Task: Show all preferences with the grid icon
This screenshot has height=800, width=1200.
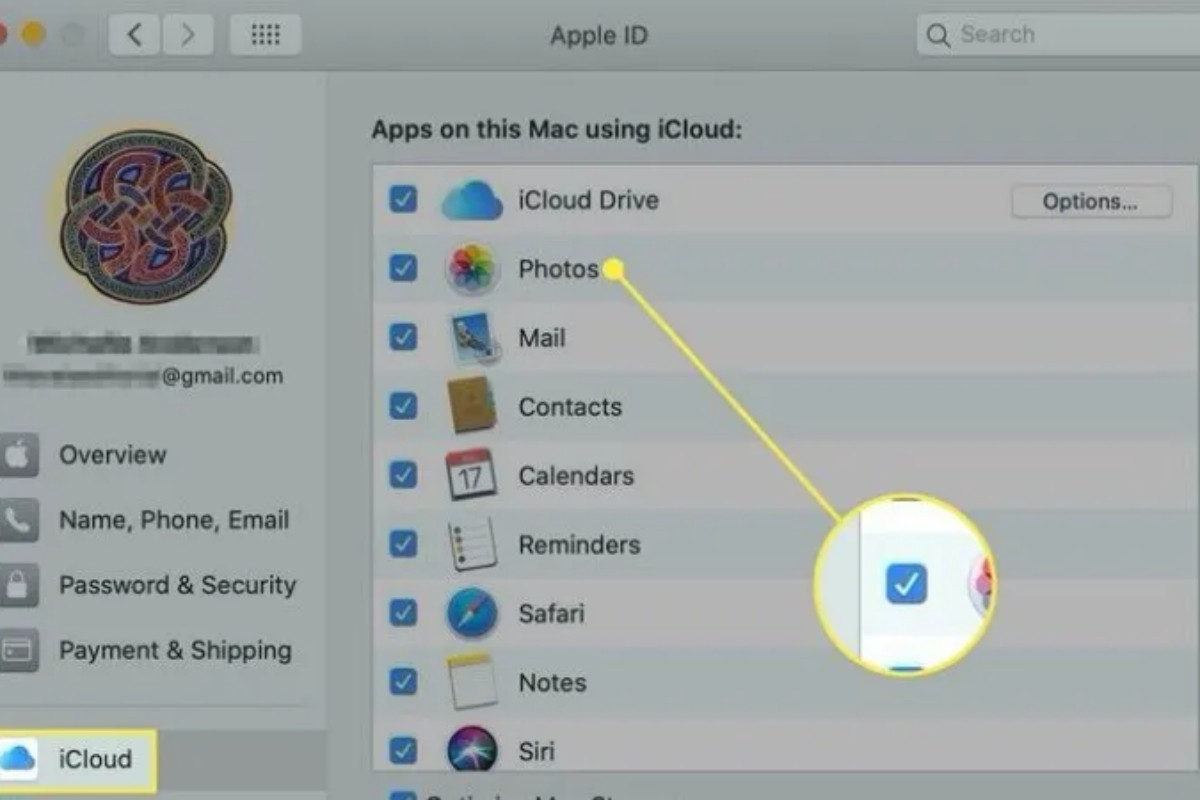Action: coord(265,36)
